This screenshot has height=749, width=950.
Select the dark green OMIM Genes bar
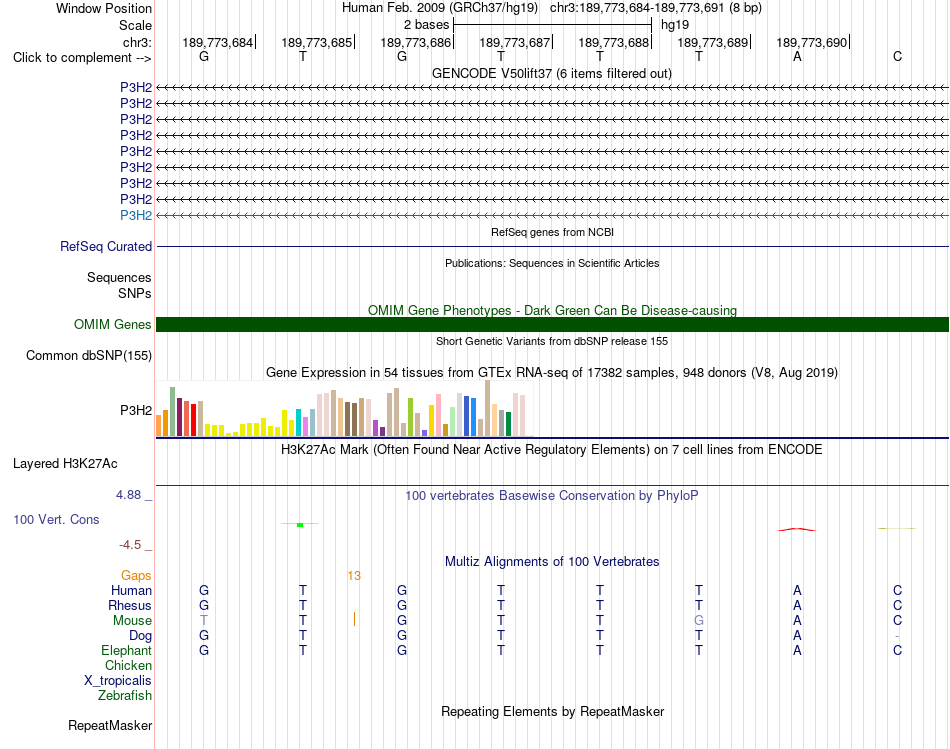pyautogui.click(x=552, y=324)
